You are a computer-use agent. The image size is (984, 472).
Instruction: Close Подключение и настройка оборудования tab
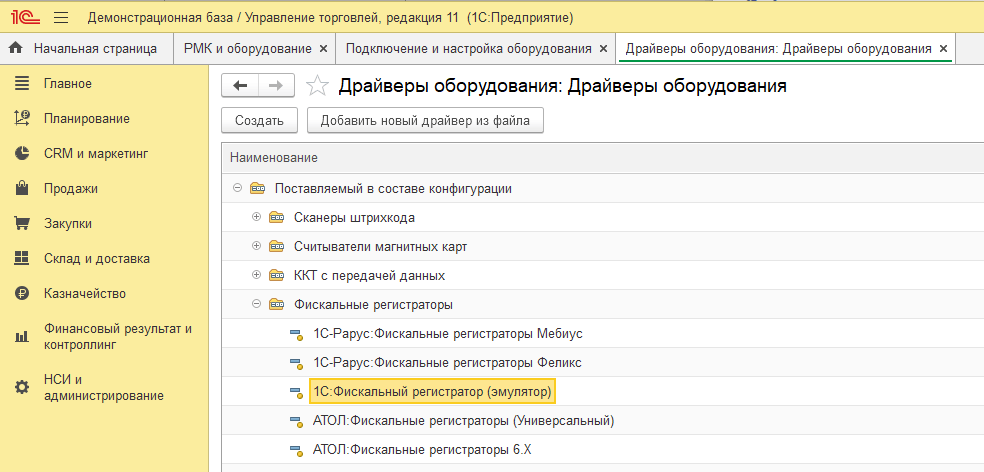point(603,48)
